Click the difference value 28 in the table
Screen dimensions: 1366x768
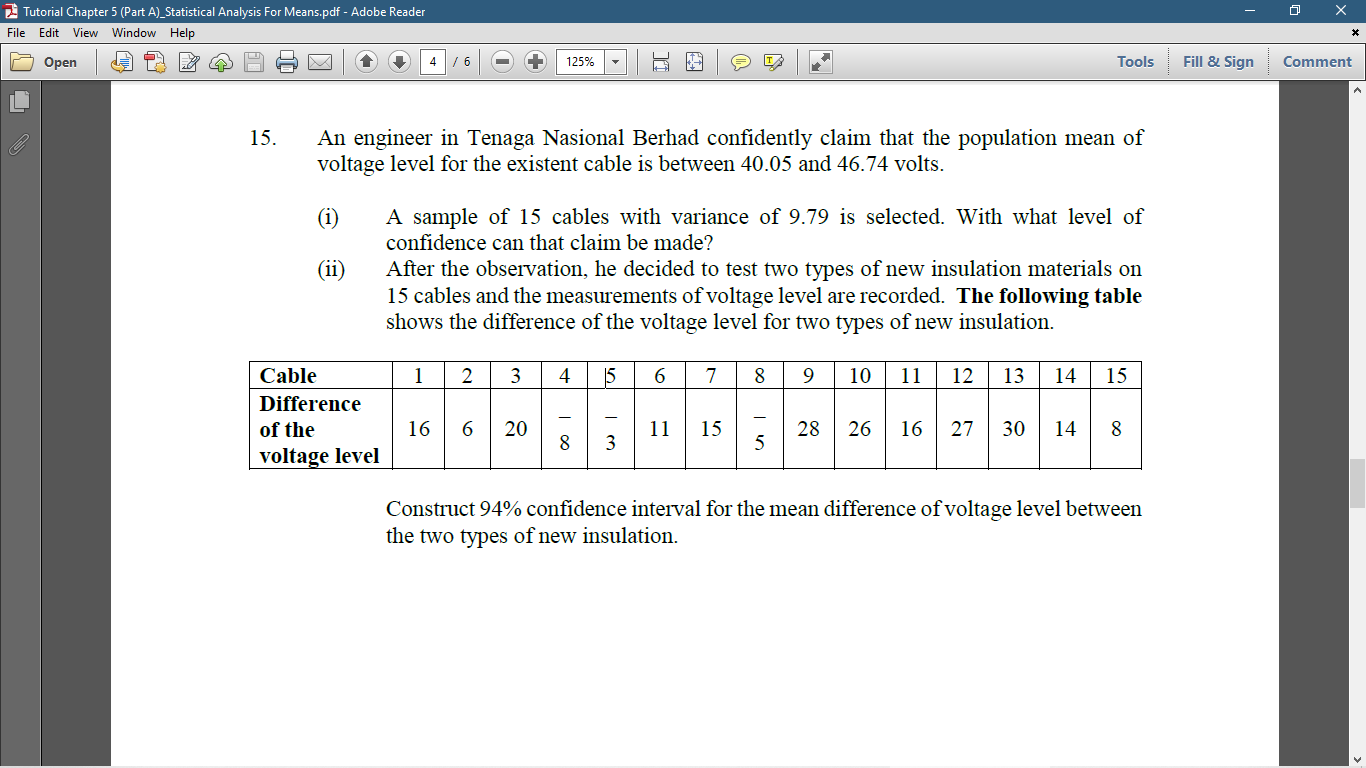(x=808, y=429)
